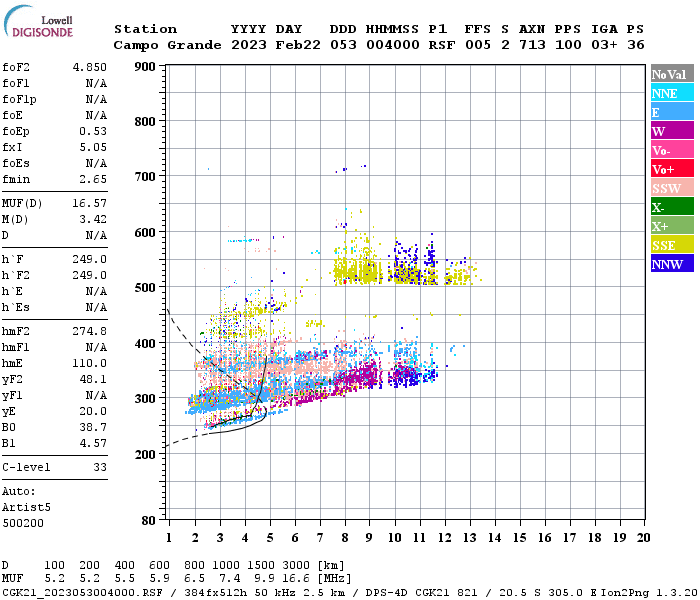
Task: Click the year 2023 in header
Action: click(x=249, y=45)
